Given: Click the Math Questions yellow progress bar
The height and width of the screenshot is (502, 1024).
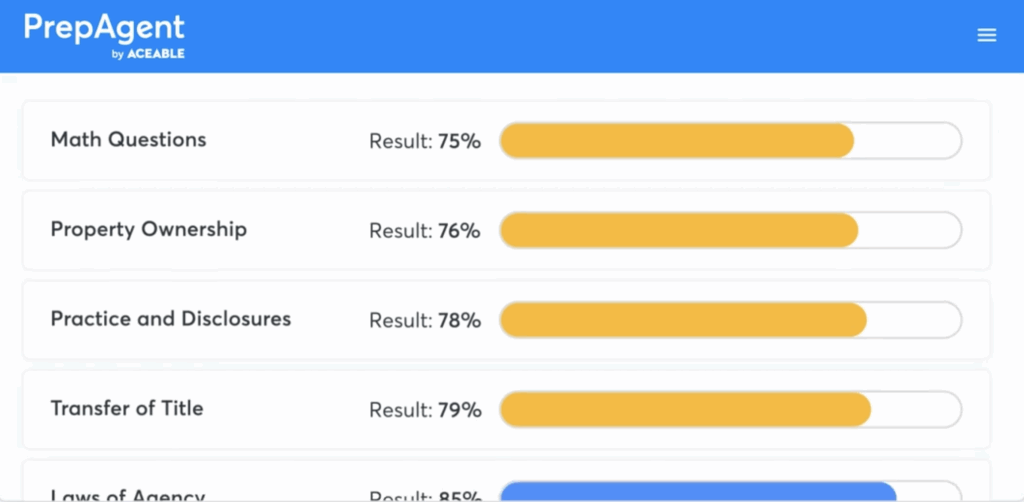Looking at the screenshot, I should point(676,141).
